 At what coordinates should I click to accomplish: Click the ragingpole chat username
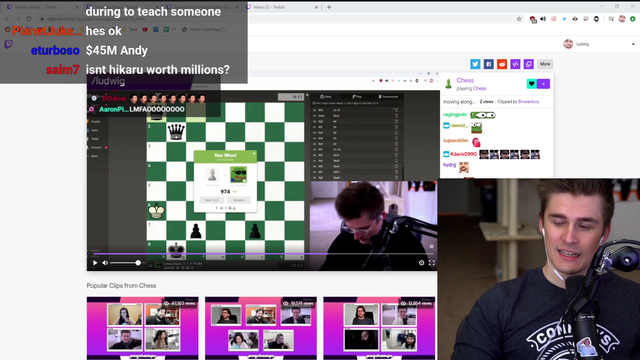pos(455,115)
